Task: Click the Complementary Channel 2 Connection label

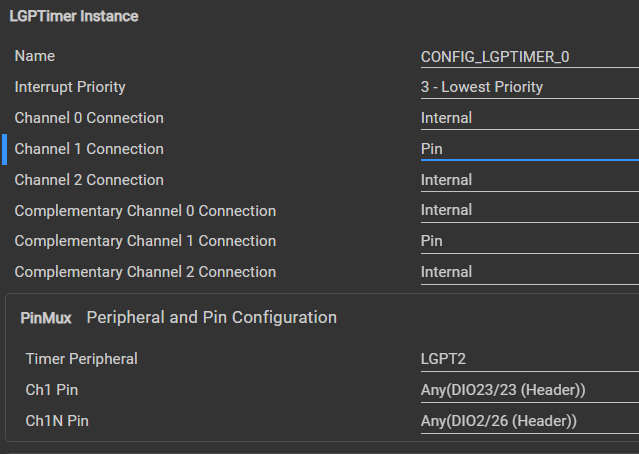Action: click(145, 272)
